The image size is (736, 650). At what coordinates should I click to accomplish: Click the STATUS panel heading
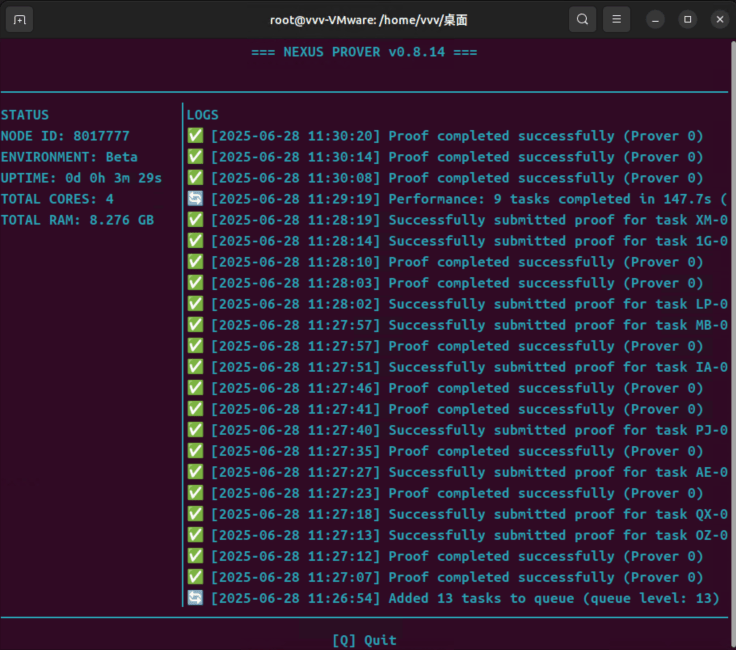[x=24, y=115]
